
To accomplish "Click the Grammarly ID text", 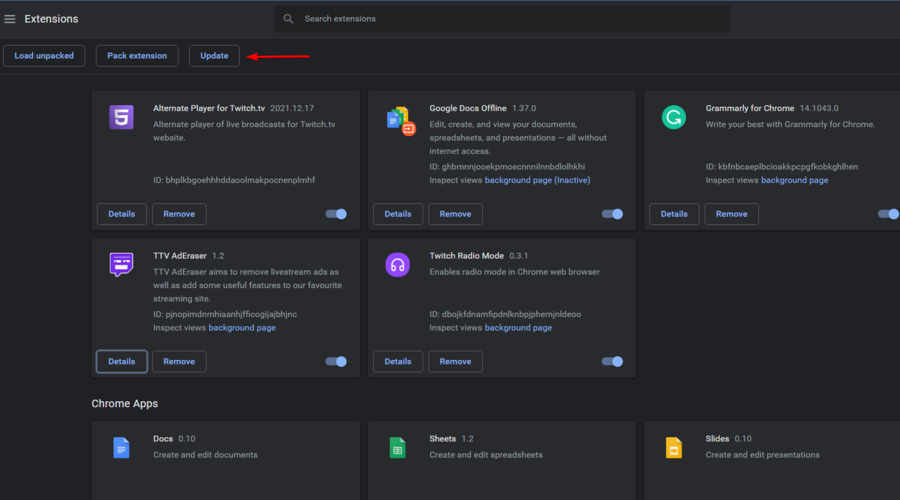I will (x=782, y=167).
